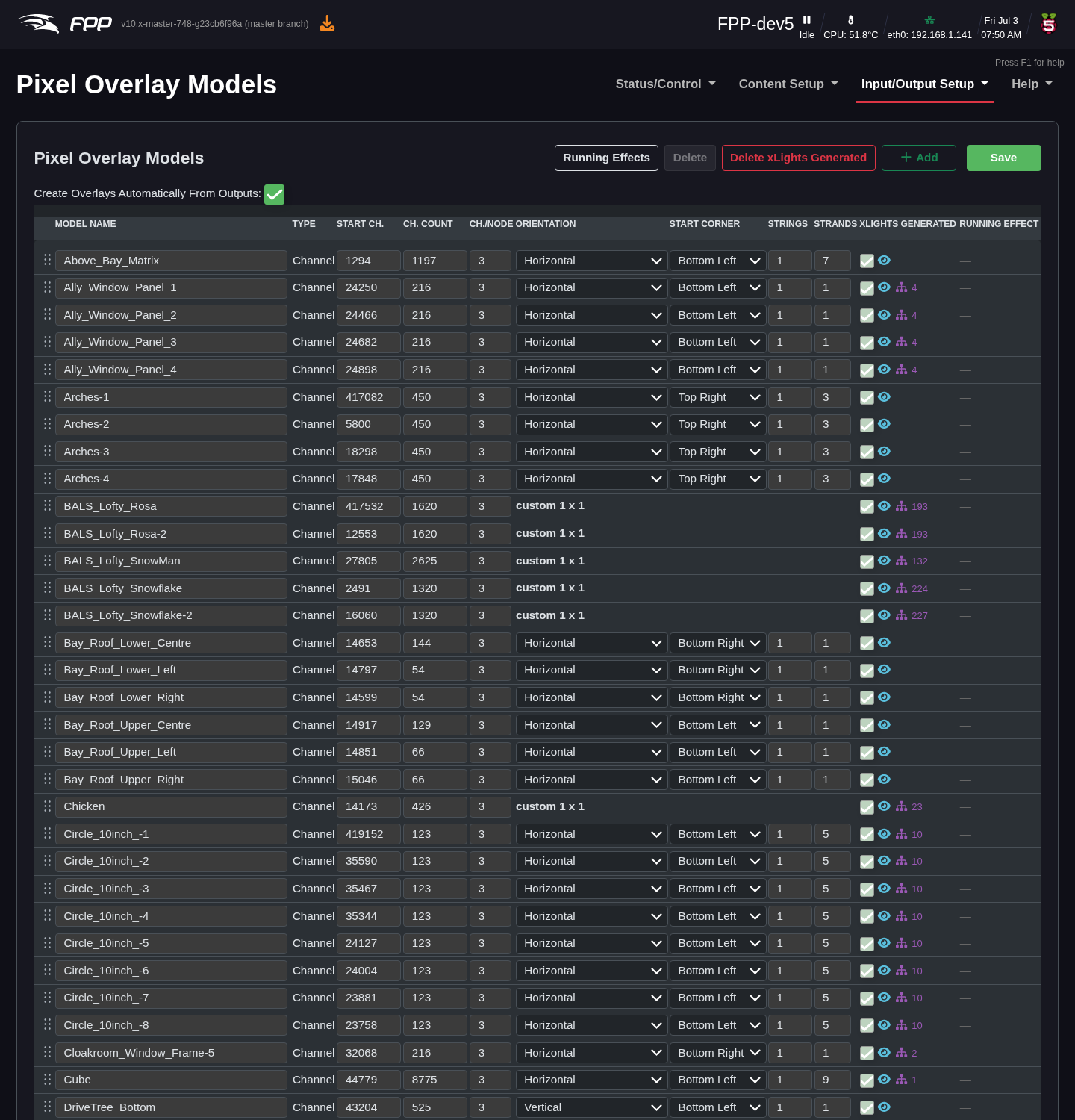Click the eye icon for Above_Bay_Matrix
The image size is (1075, 1120).
coord(884,260)
